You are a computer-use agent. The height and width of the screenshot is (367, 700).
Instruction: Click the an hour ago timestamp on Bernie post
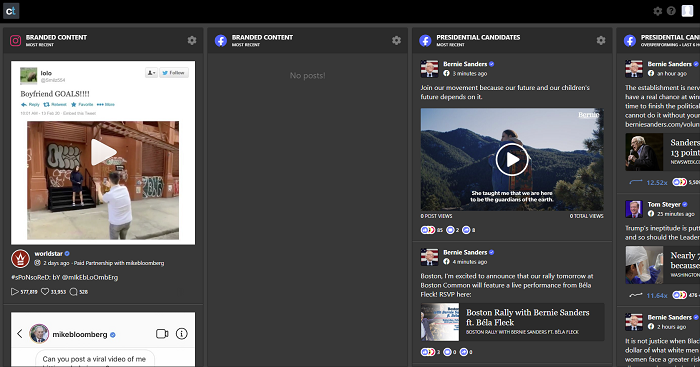pyautogui.click(x=672, y=74)
